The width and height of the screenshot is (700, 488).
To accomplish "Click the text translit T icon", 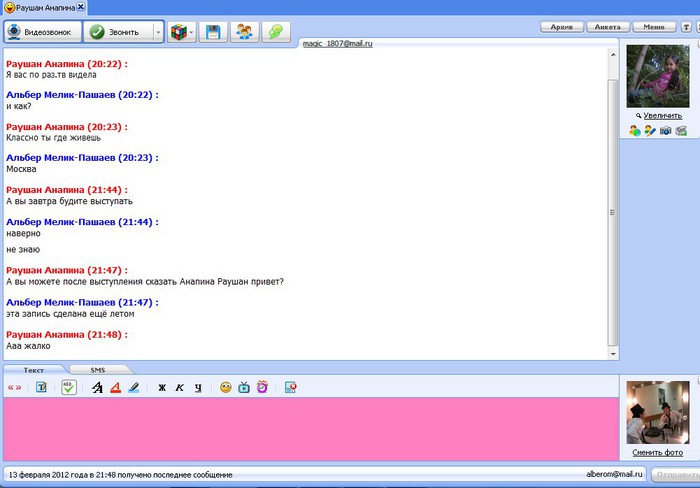I will click(41, 387).
